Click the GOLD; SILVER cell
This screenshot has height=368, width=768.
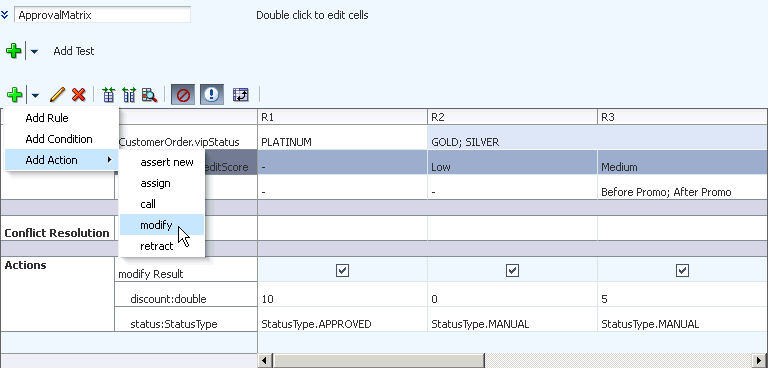598,138
